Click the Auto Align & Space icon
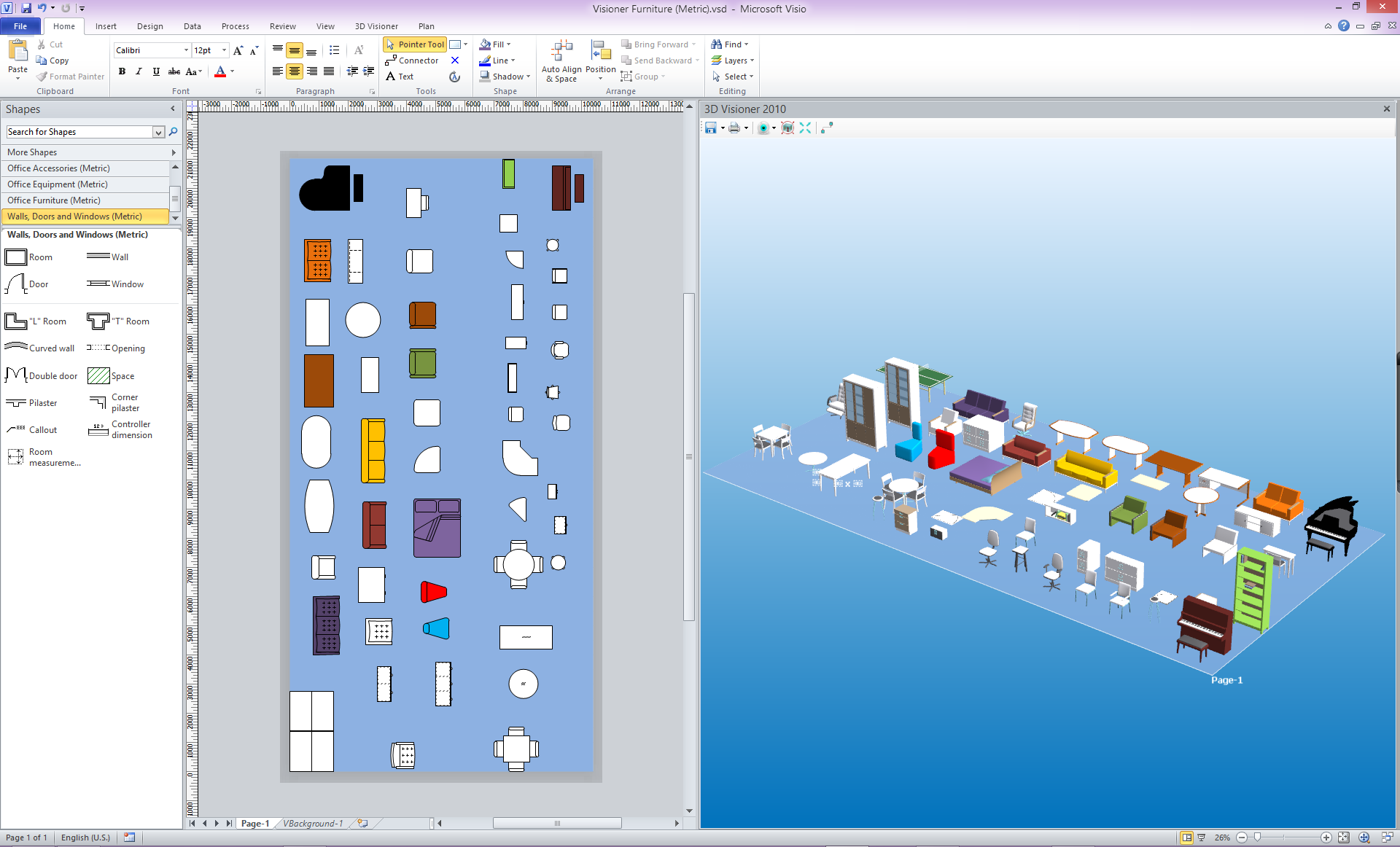Image resolution: width=1400 pixels, height=847 pixels. (x=561, y=51)
